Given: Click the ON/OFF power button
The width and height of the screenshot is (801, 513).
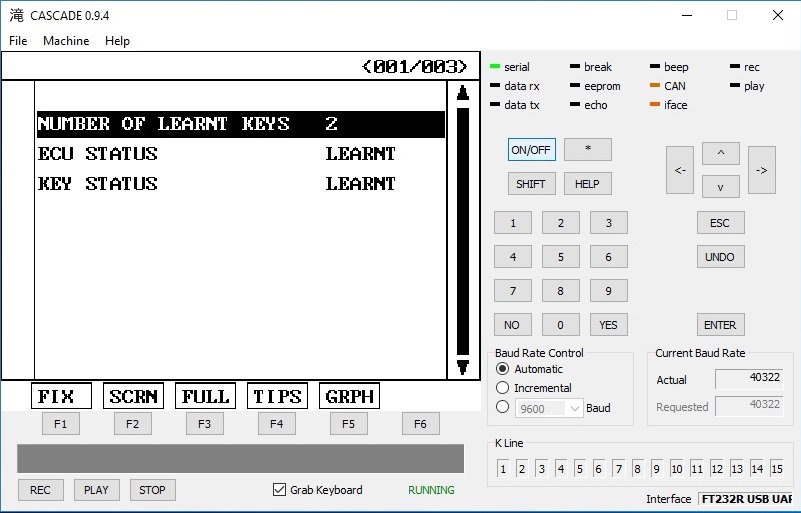Looking at the screenshot, I should pos(531,149).
